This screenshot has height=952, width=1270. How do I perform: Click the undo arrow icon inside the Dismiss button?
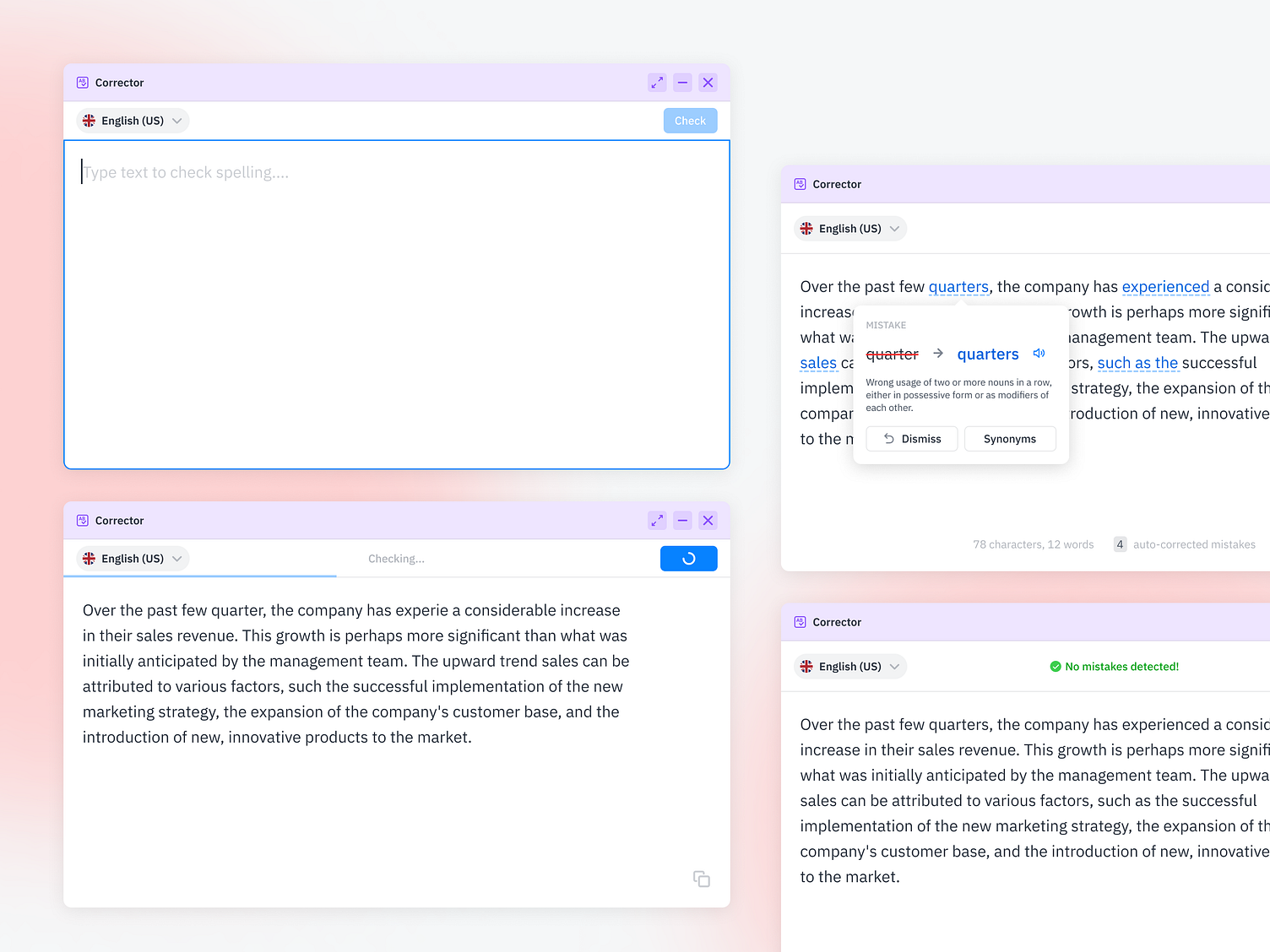888,438
